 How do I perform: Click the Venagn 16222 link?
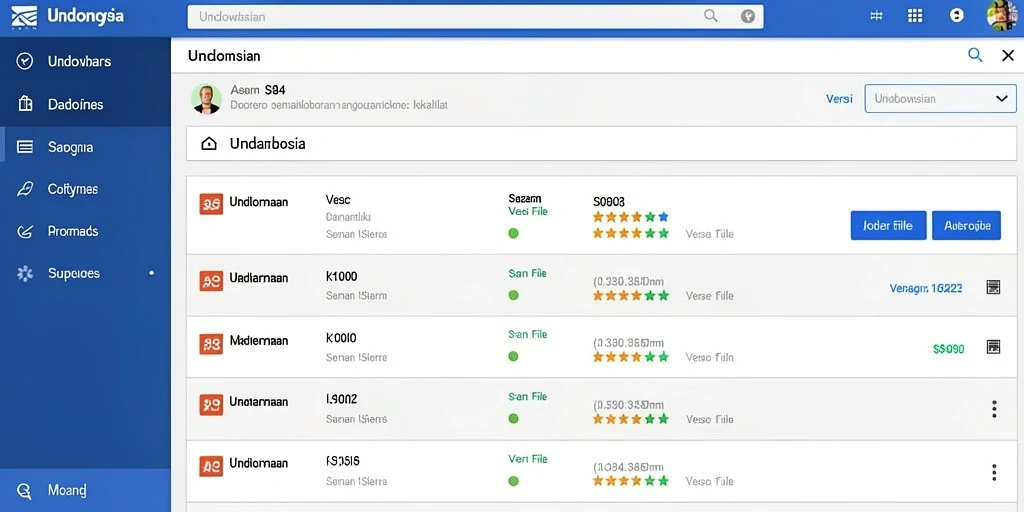(x=925, y=287)
